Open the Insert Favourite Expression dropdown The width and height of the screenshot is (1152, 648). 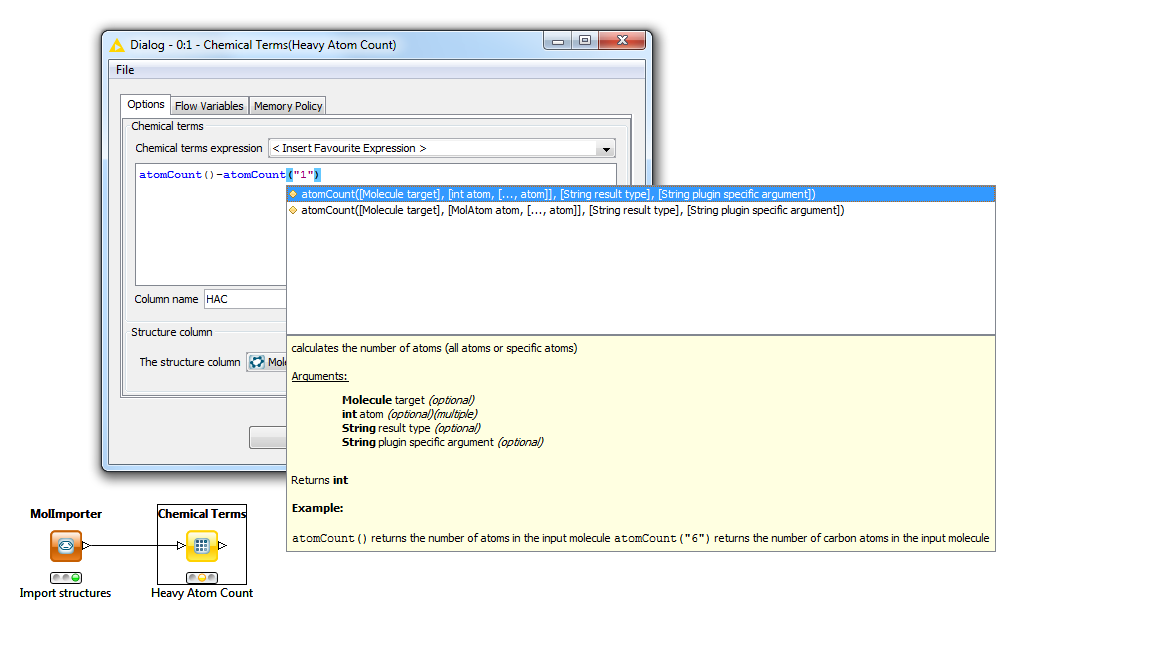(606, 148)
